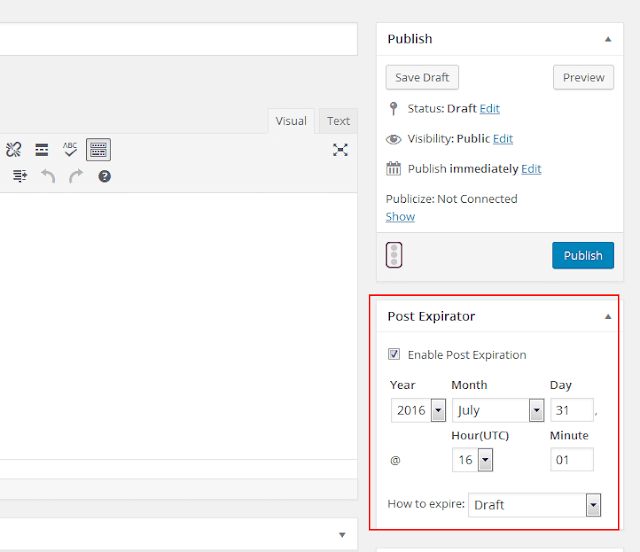This screenshot has width=640, height=552.
Task: Open the How to expire dropdown
Action: 534,505
